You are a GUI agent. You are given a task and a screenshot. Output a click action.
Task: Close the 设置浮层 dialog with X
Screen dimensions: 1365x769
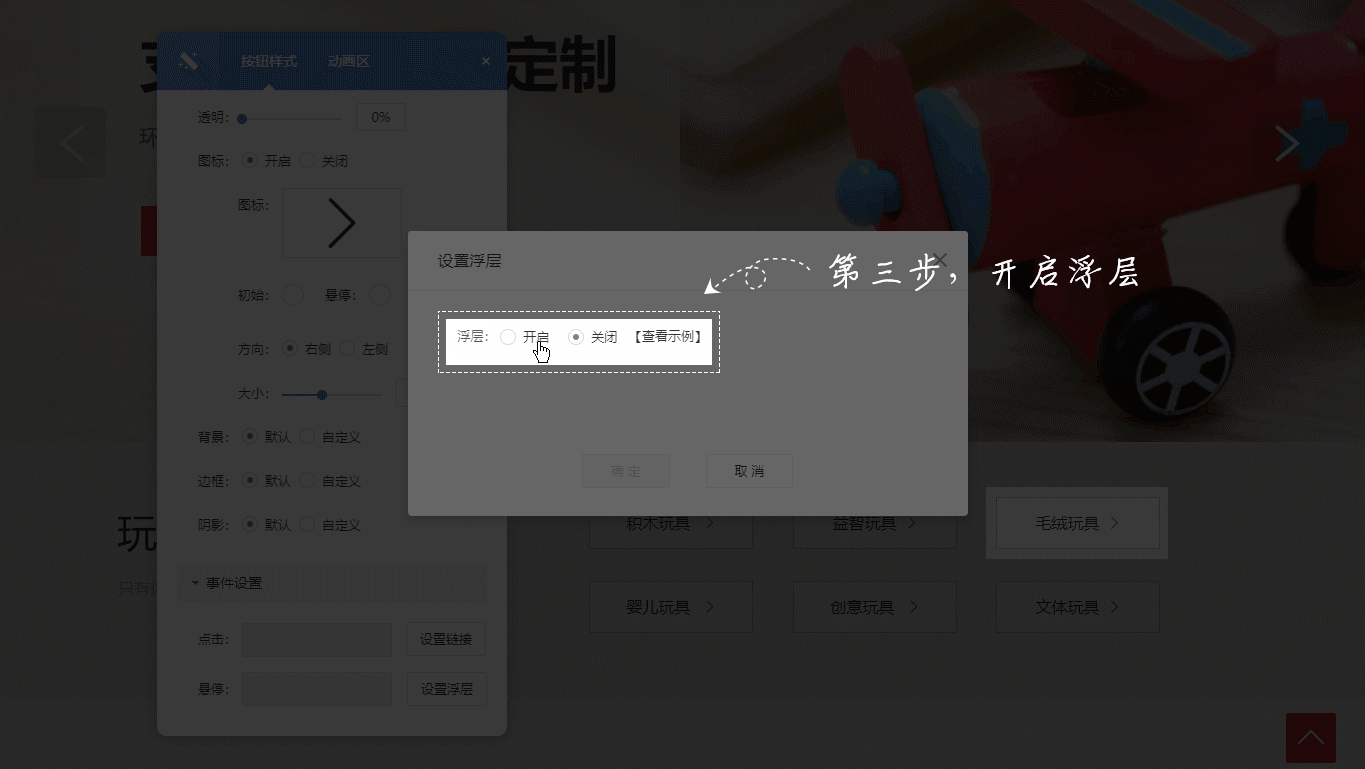[940, 260]
